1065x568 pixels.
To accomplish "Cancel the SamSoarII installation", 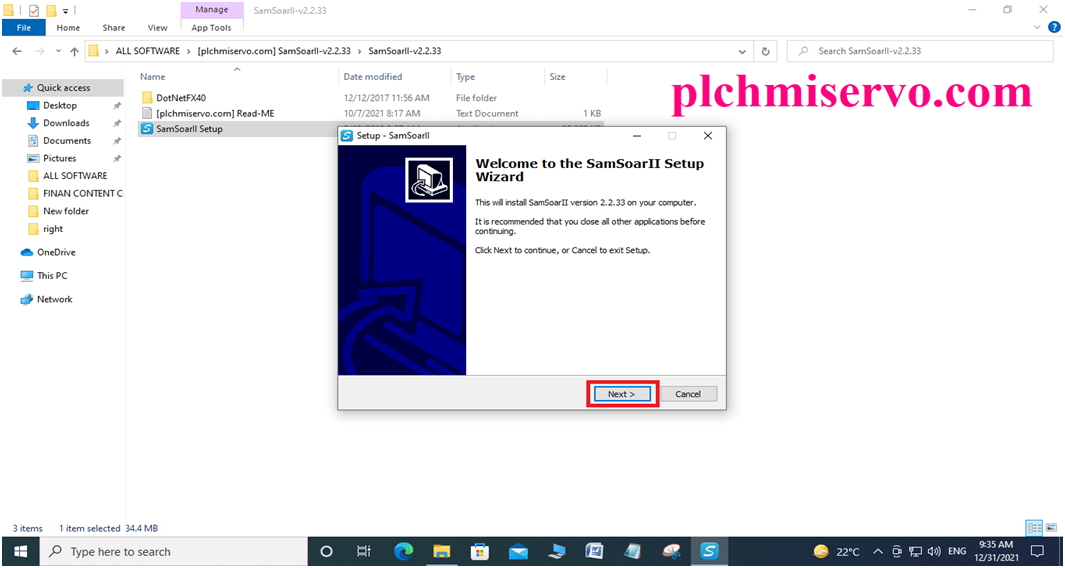I will [688, 394].
